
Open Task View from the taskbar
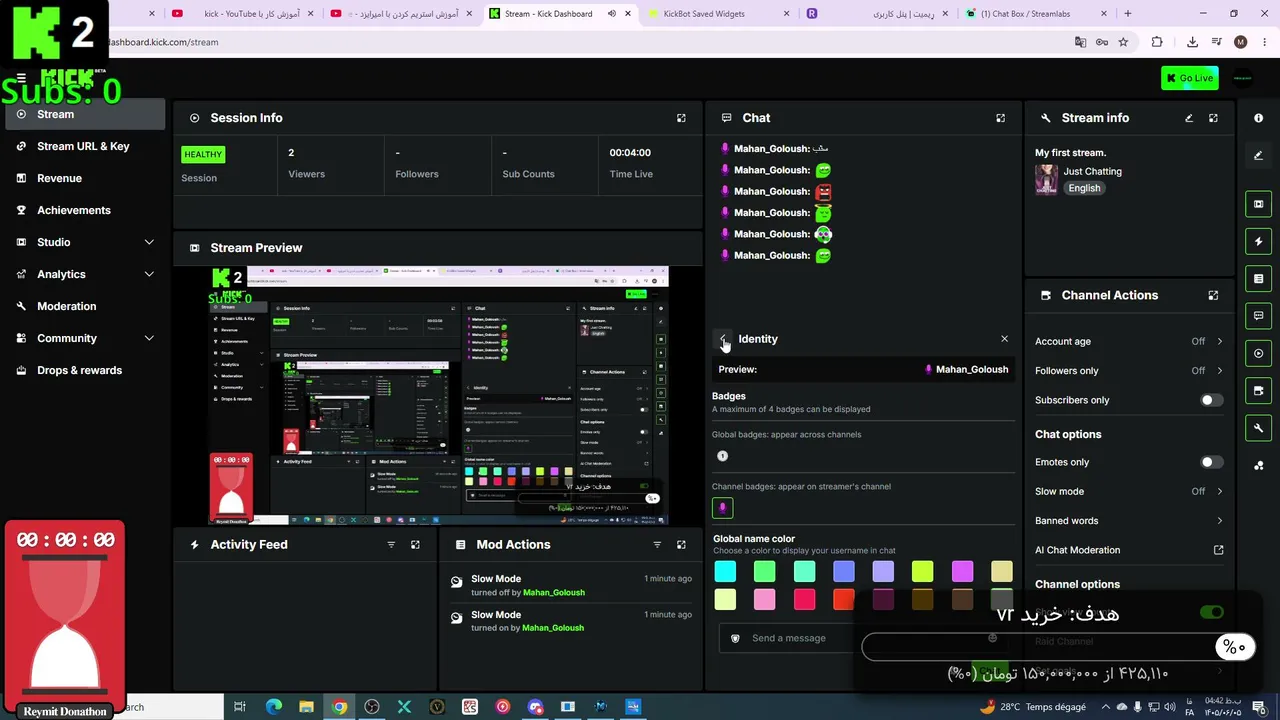240,707
